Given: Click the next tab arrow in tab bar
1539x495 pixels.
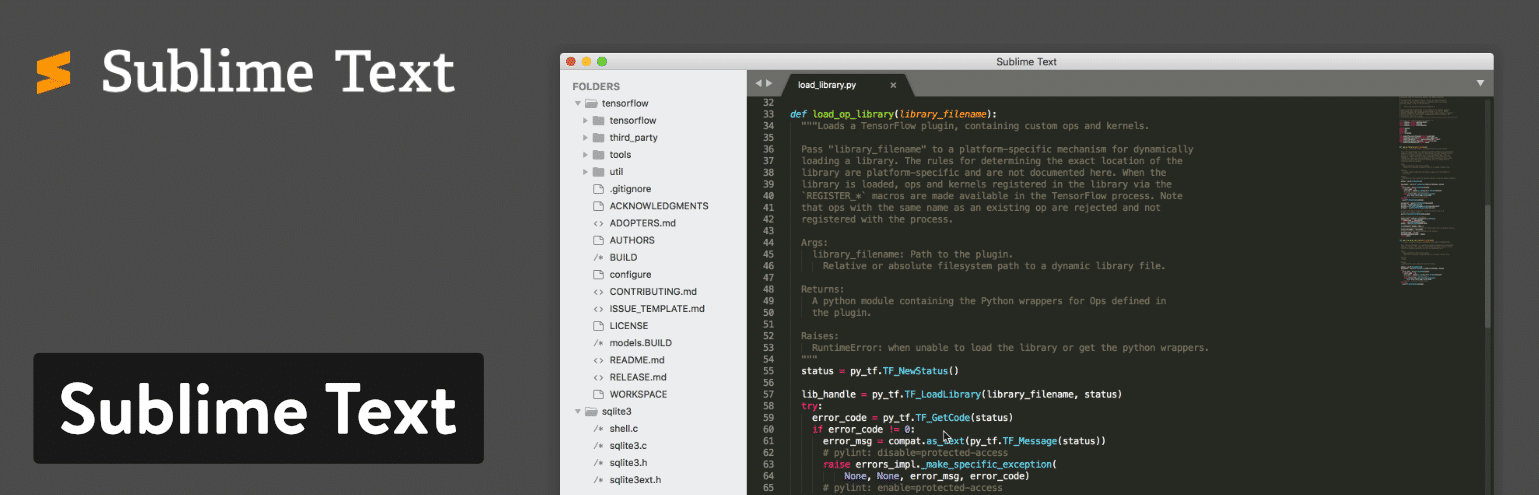Looking at the screenshot, I should click(769, 84).
